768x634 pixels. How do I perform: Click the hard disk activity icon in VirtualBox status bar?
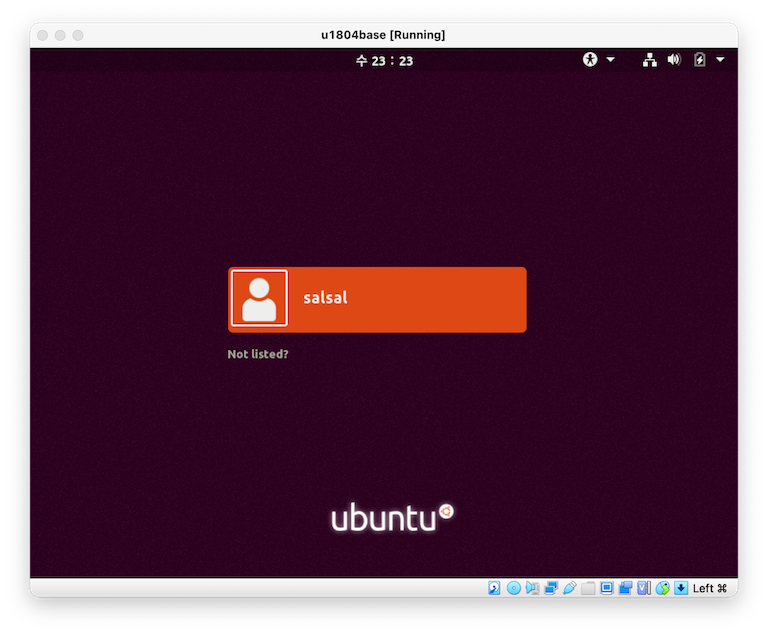[494, 588]
